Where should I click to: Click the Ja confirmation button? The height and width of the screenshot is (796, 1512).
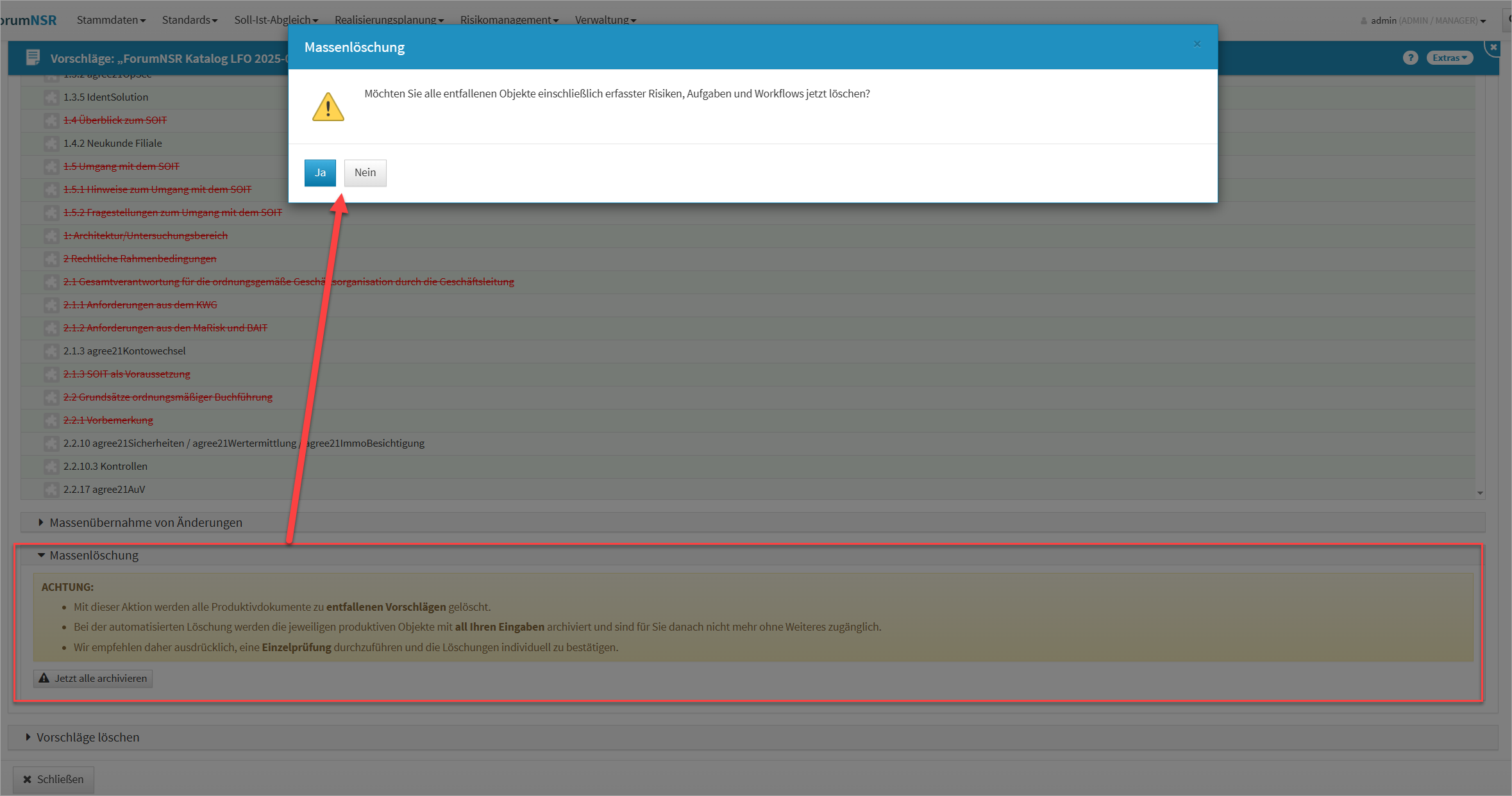(x=320, y=173)
